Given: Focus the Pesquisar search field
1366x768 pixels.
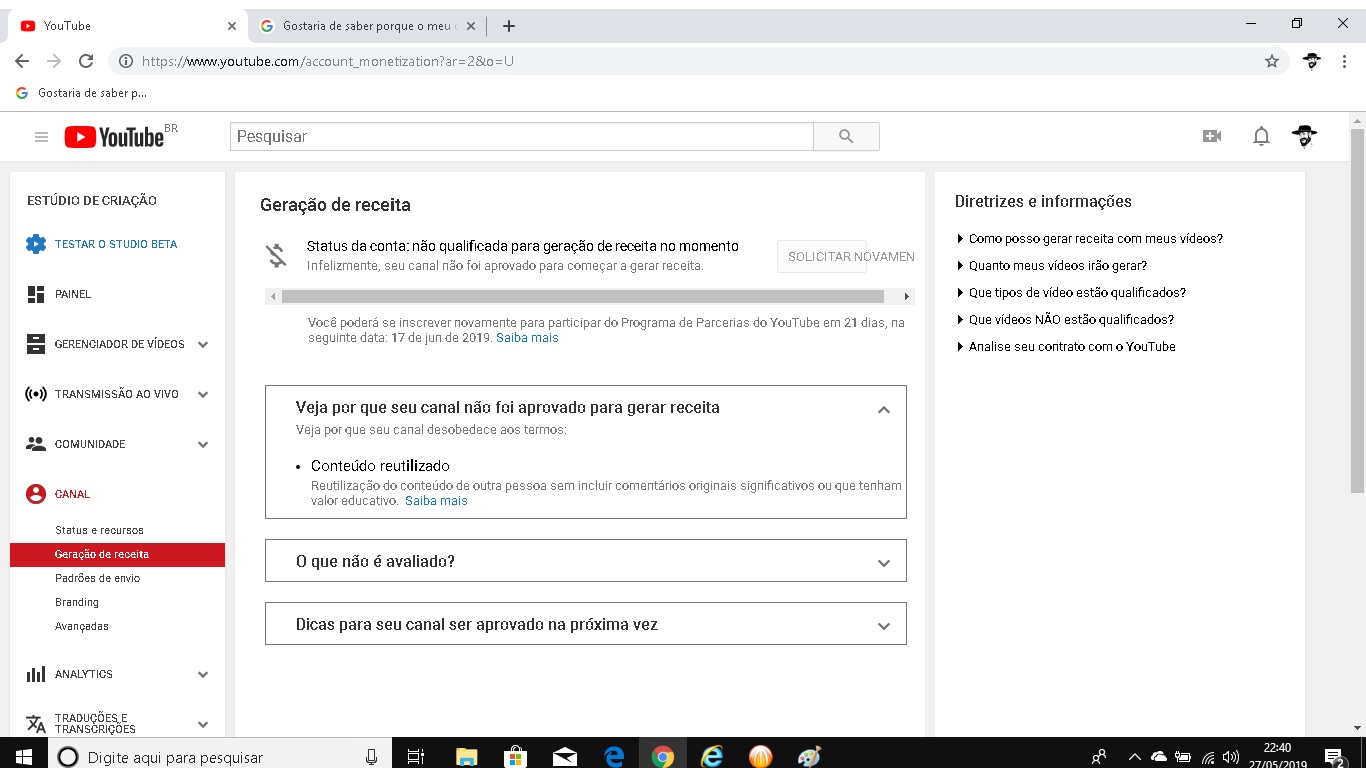Looking at the screenshot, I should (x=522, y=136).
